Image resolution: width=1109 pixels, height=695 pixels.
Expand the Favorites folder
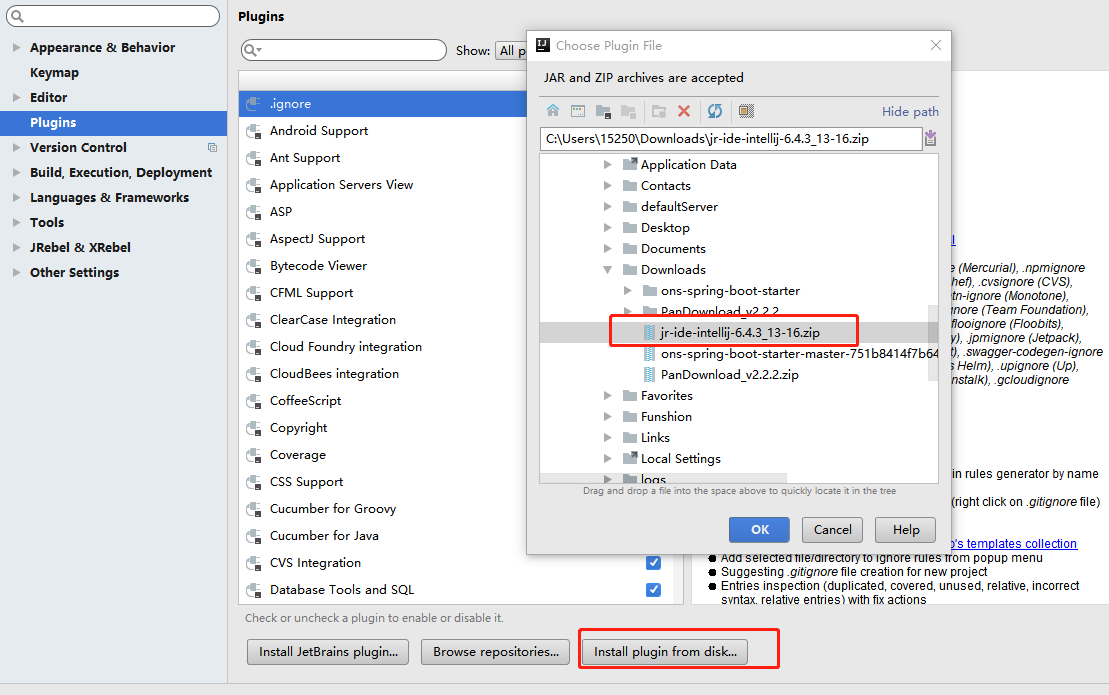(608, 395)
